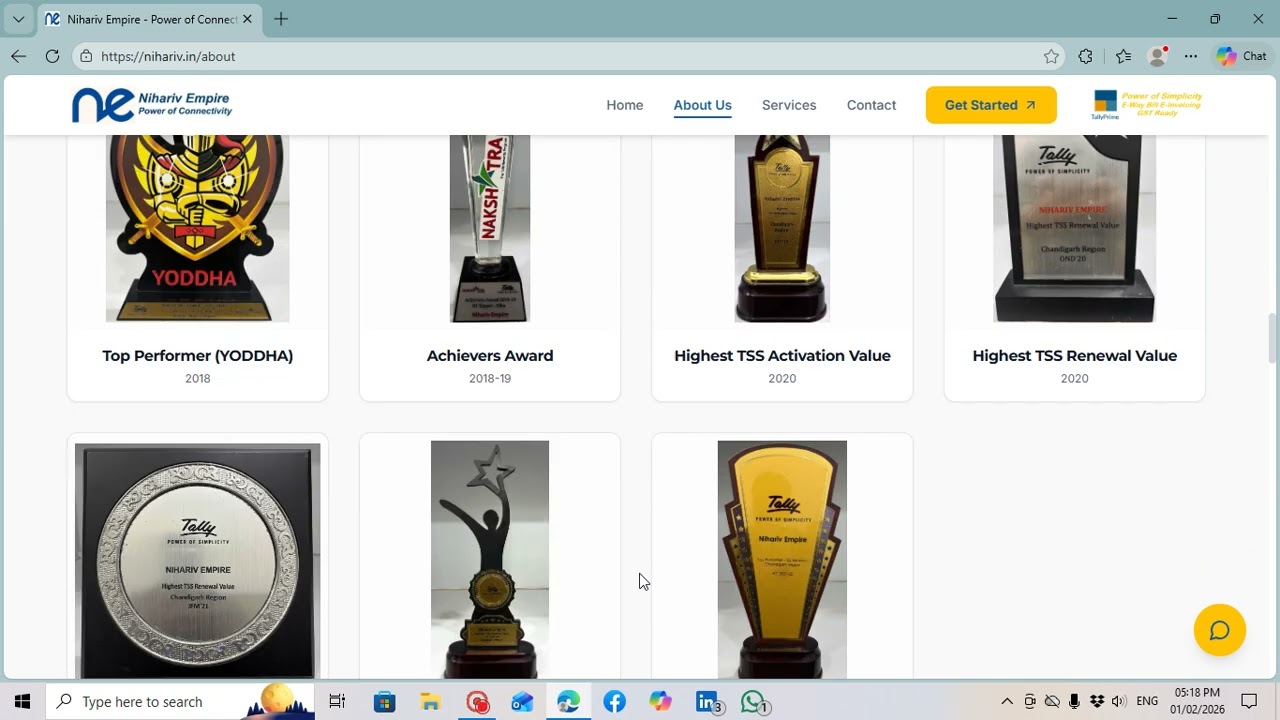Open the Achievers Award trophy image

pyautogui.click(x=490, y=229)
